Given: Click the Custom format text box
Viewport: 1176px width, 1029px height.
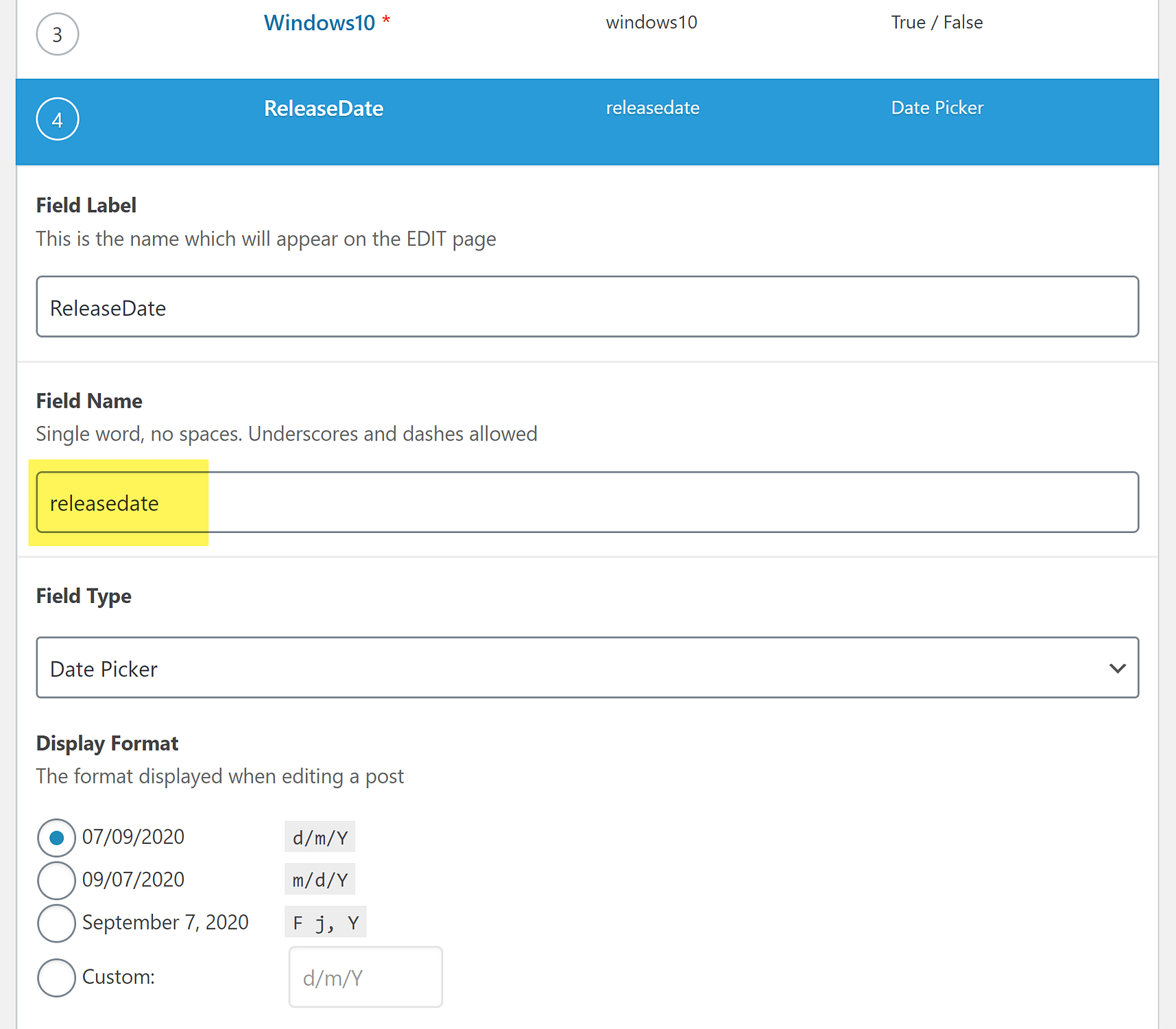Looking at the screenshot, I should (365, 977).
